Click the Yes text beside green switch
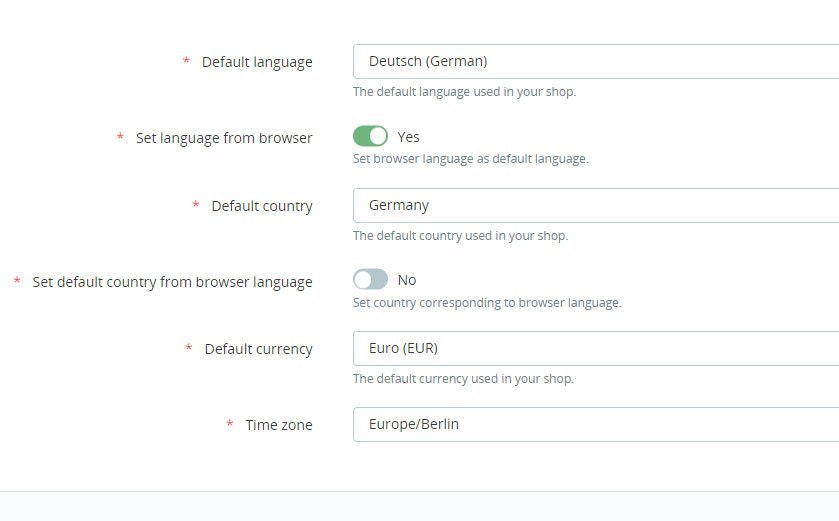The width and height of the screenshot is (839, 521). pos(408,137)
